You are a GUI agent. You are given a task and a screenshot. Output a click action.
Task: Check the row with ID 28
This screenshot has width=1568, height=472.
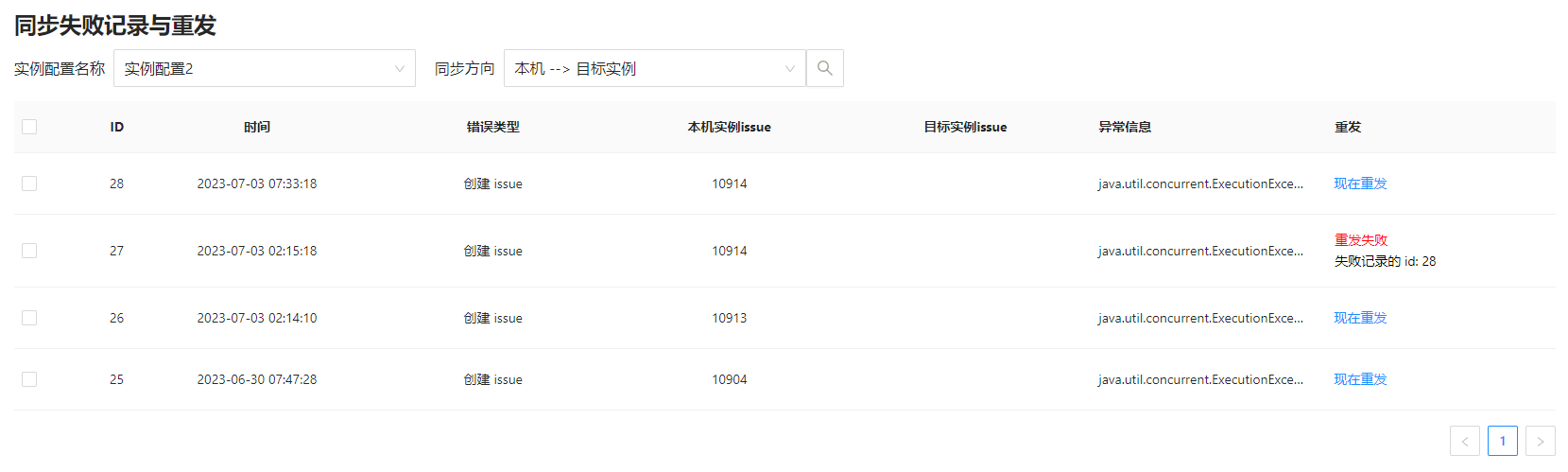[29, 184]
